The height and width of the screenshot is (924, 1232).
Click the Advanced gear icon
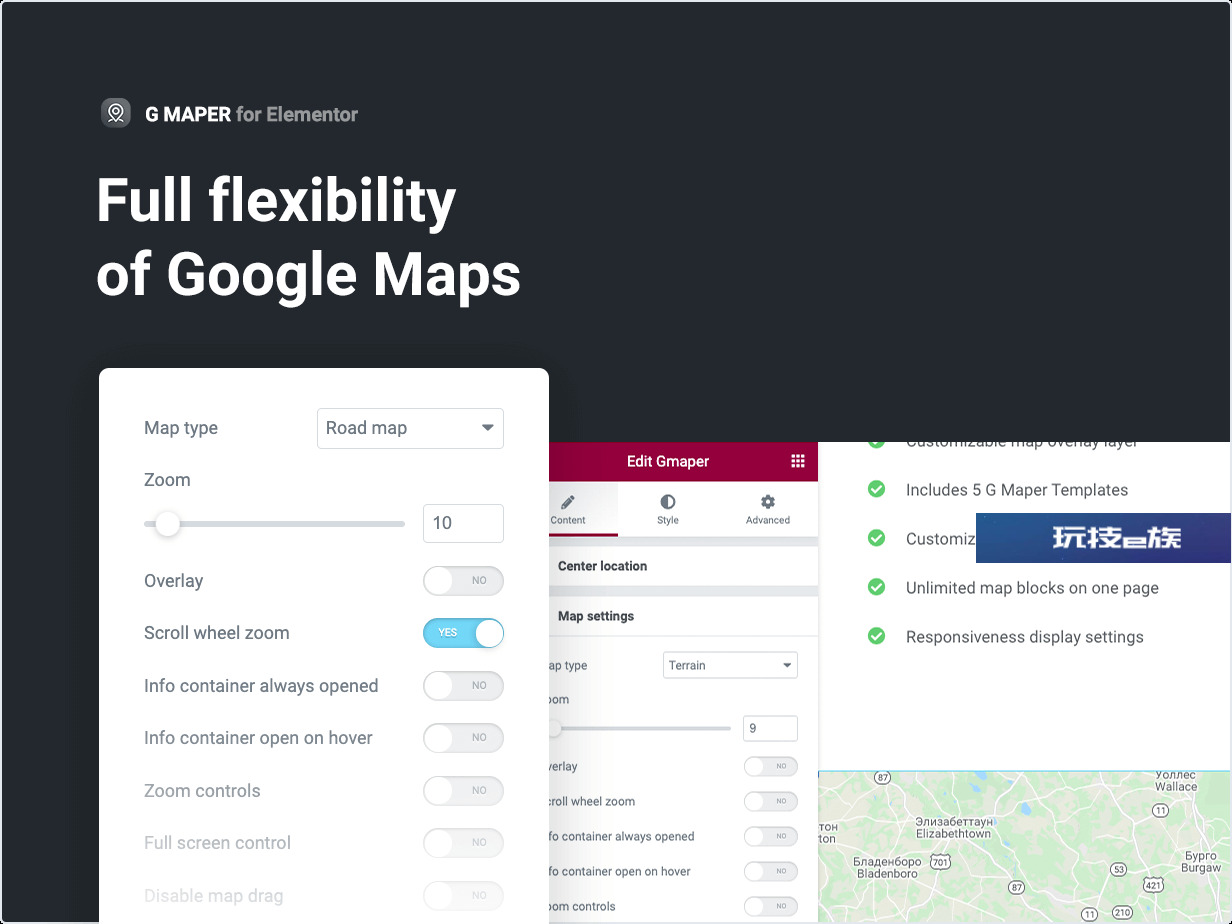[768, 502]
